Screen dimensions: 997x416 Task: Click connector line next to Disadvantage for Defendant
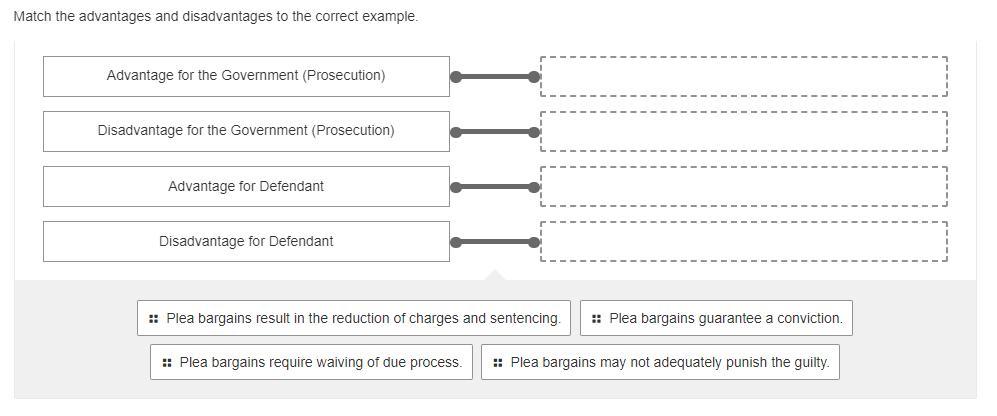(x=495, y=242)
